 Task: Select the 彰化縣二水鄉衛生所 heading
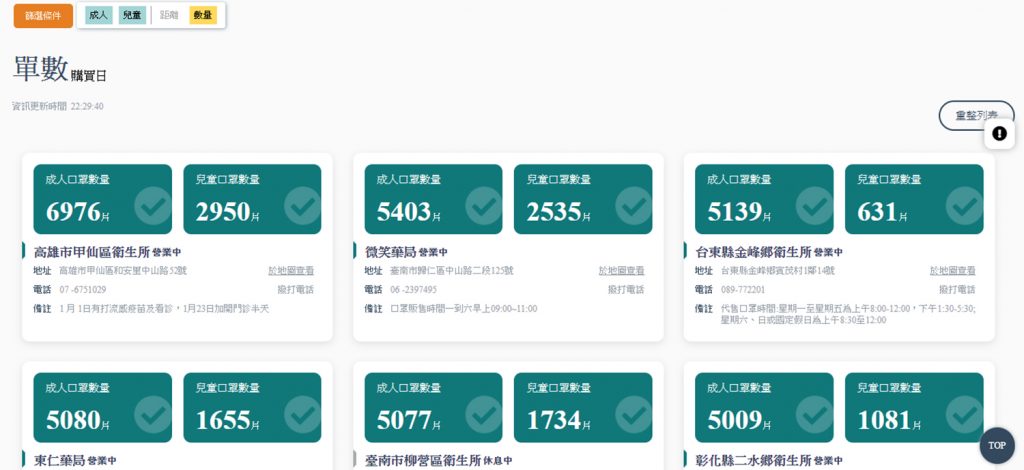click(753, 461)
